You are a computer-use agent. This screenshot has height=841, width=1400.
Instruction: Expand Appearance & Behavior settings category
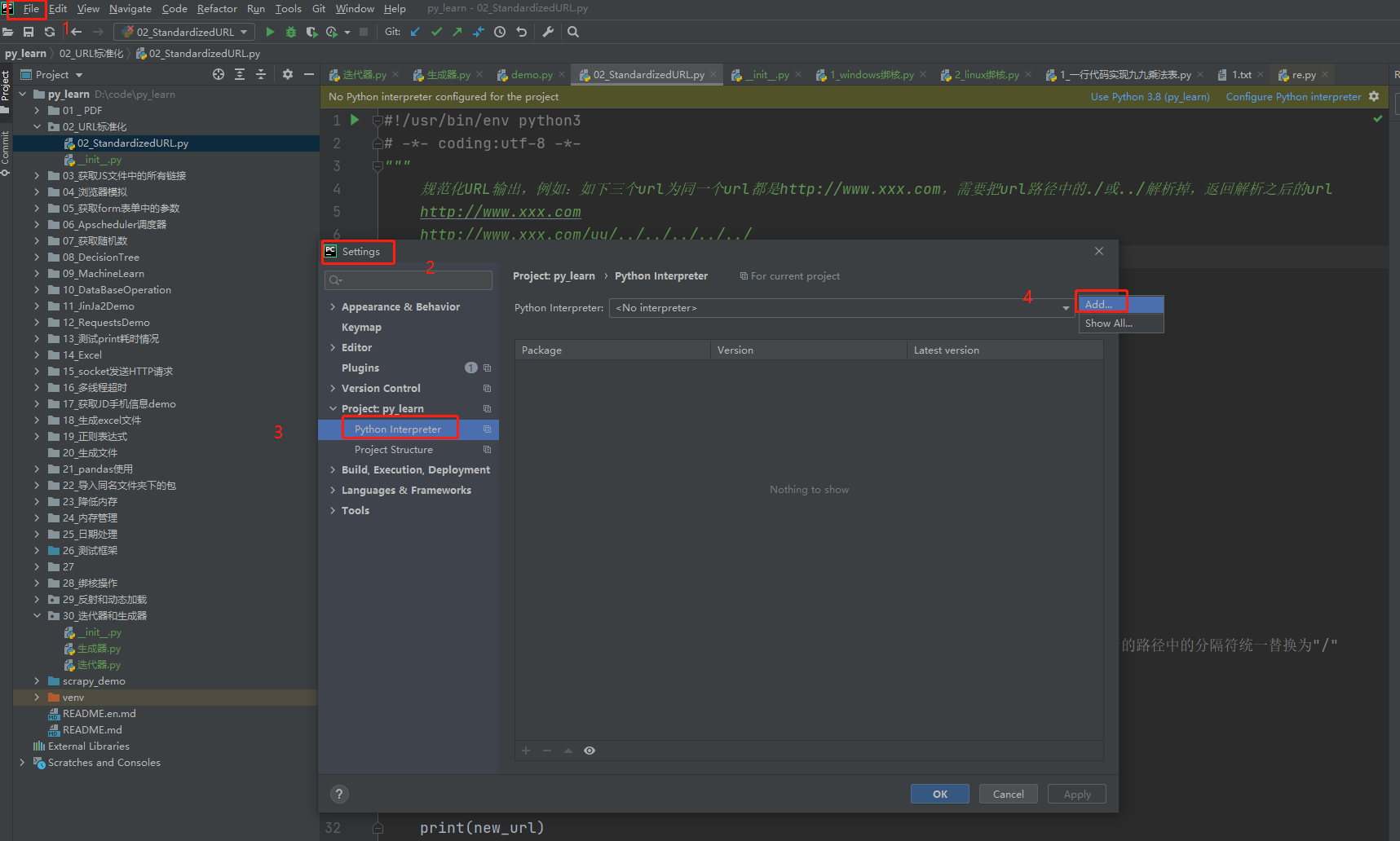tap(333, 306)
